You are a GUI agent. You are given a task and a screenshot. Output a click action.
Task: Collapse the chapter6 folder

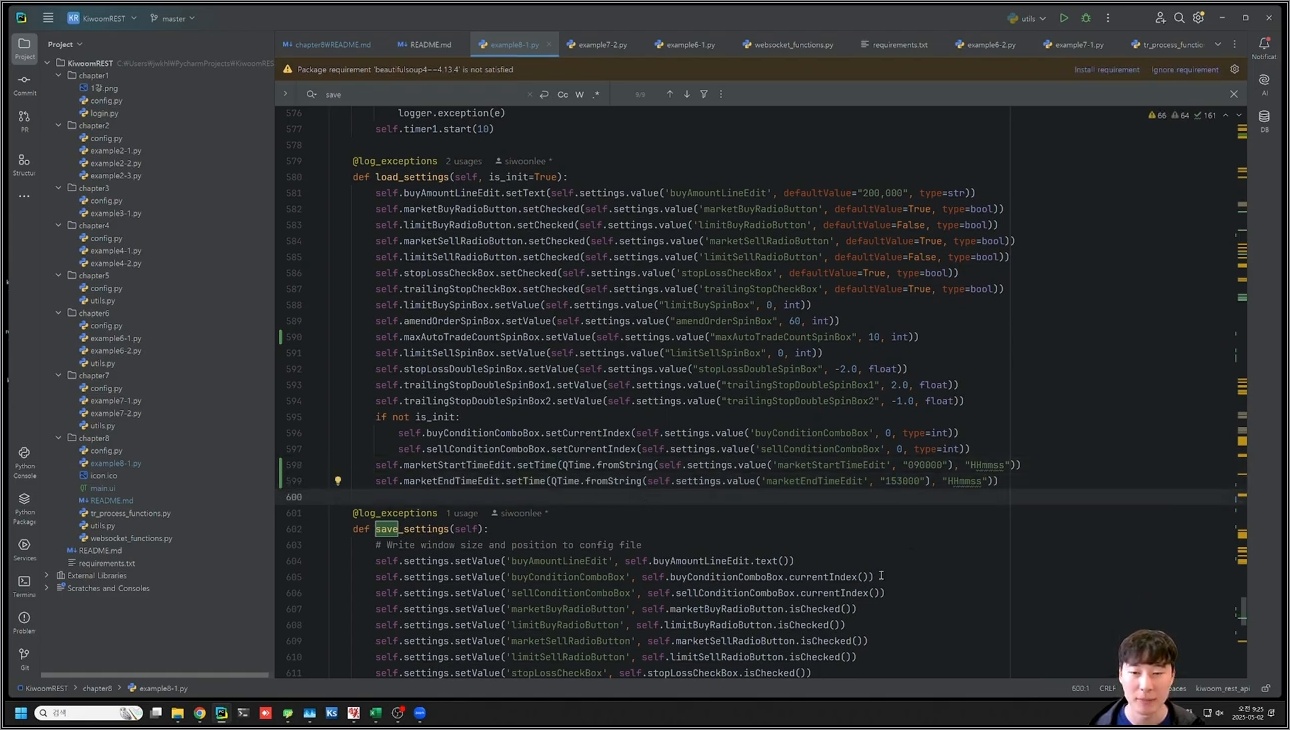point(59,313)
